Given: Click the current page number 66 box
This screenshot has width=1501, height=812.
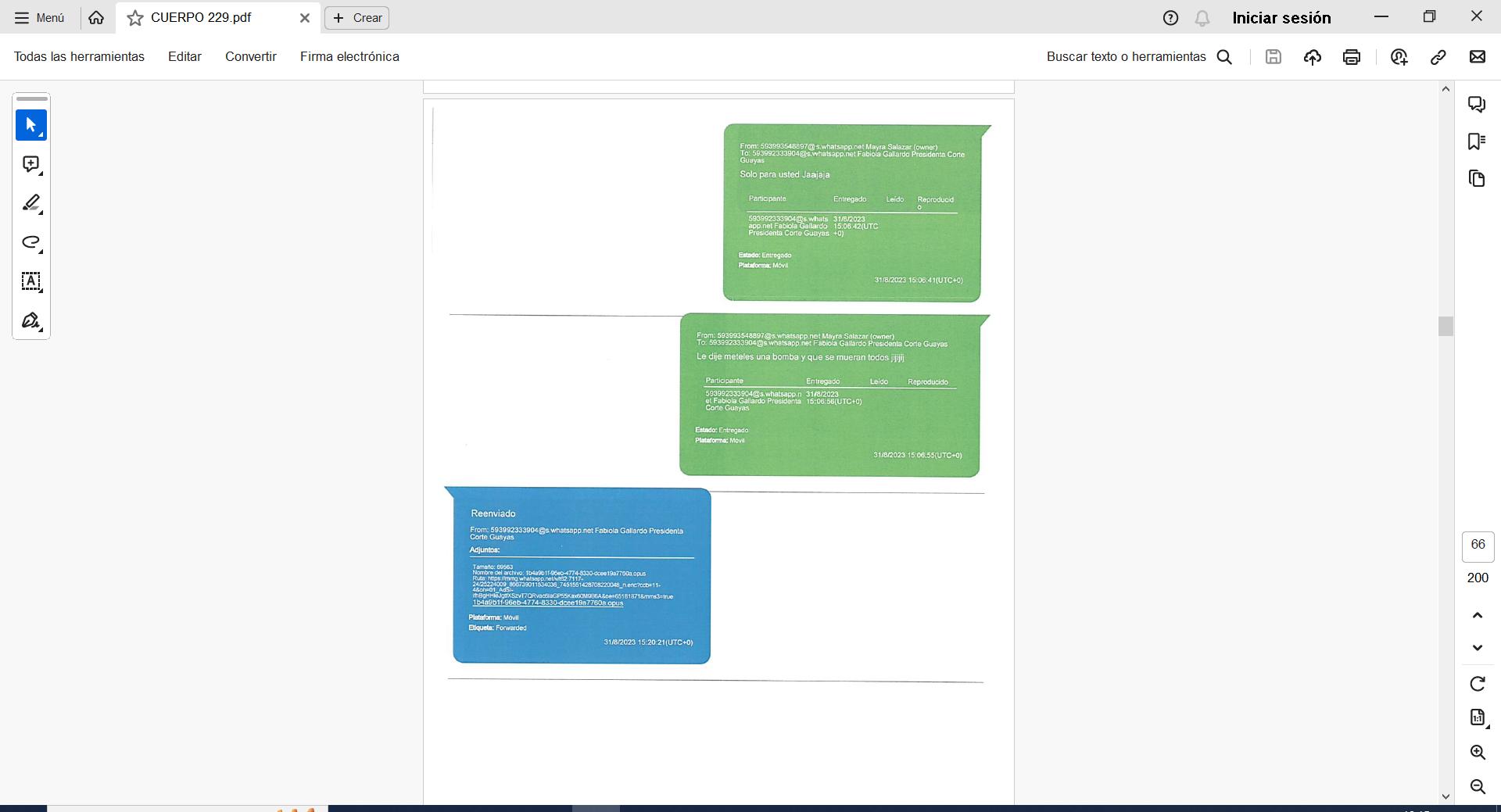Looking at the screenshot, I should [1478, 546].
